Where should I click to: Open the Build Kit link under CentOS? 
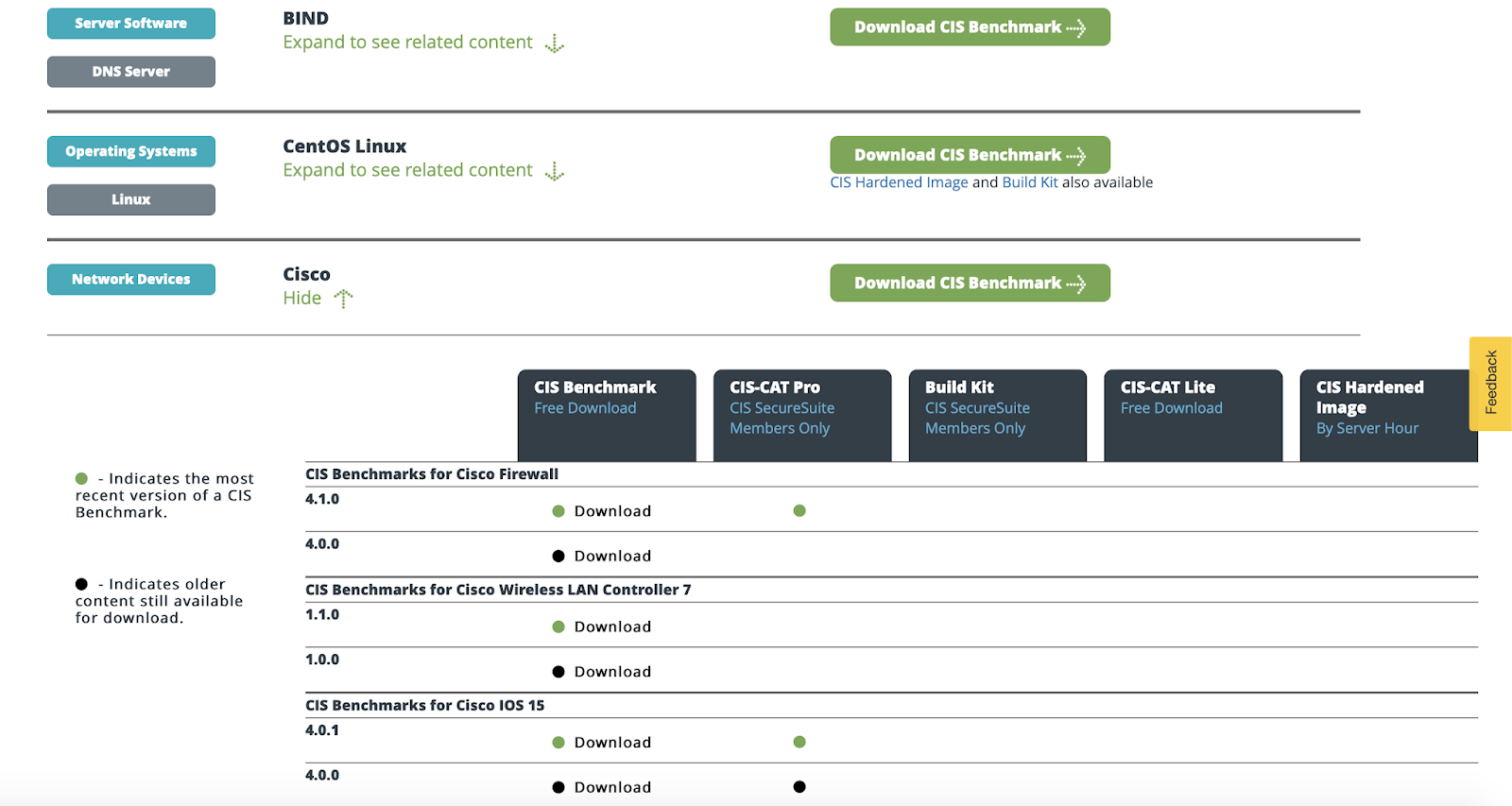click(1030, 182)
